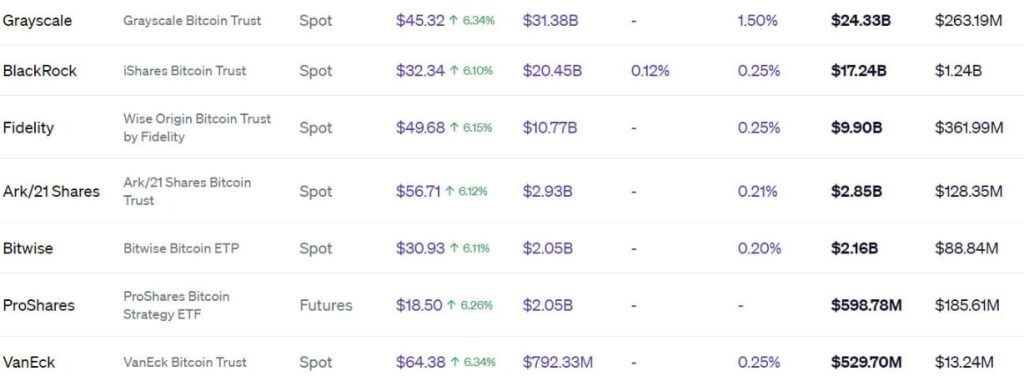Click Grayscale's $31.38B assets value

click(550, 20)
